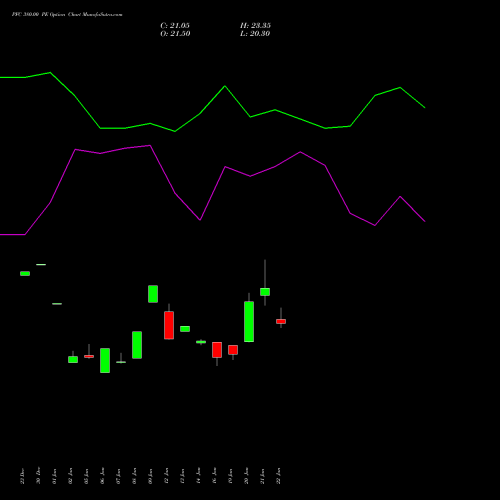Click the 20 Jan date label
Viewport: 500px width, 500px height.
pos(246,476)
